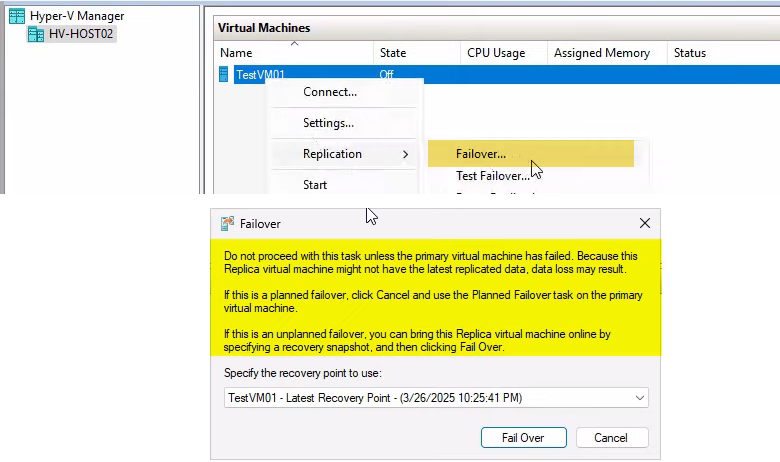Select Hyper-V Manager root node
The height and width of the screenshot is (462, 780).
[x=77, y=16]
